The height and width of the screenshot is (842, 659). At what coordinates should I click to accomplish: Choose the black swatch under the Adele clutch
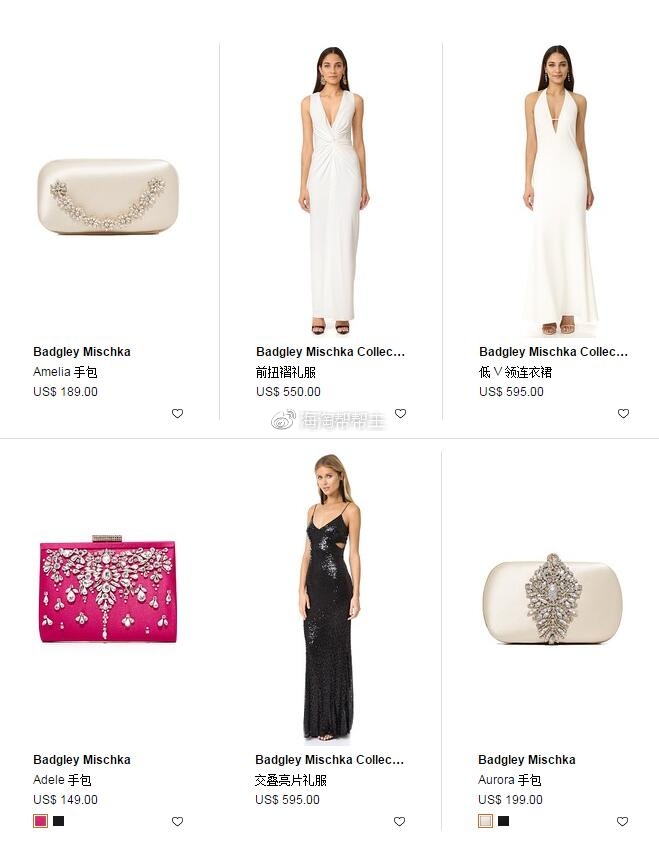pyautogui.click(x=59, y=821)
